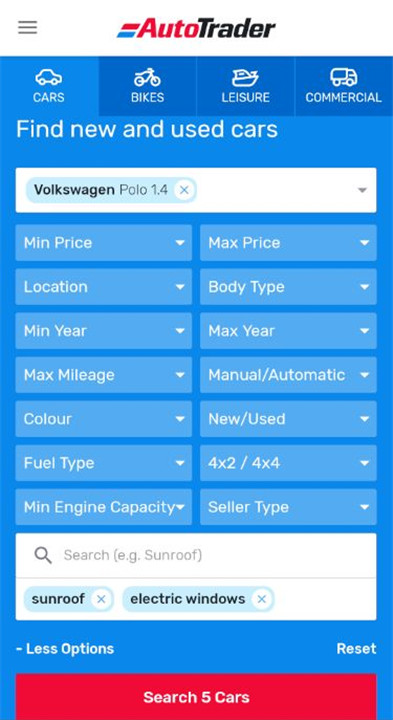Click the magnifying glass search icon

[43, 556]
